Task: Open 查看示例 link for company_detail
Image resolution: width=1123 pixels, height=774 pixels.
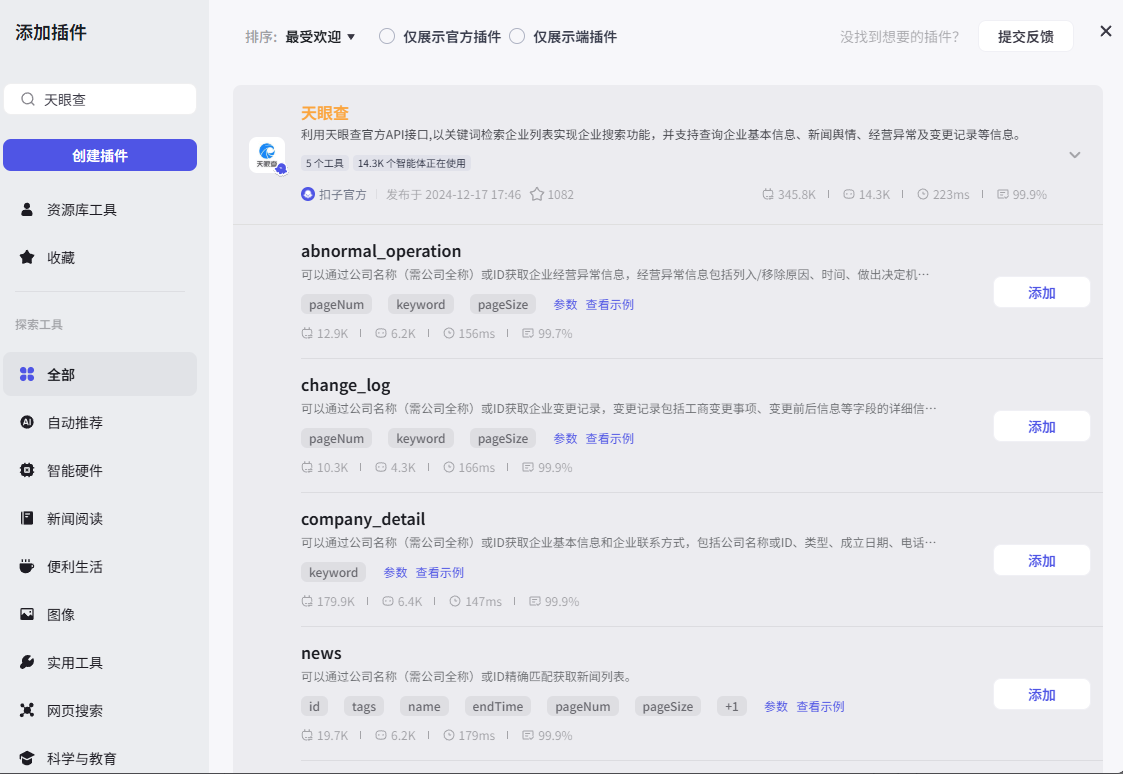Action: click(440, 572)
